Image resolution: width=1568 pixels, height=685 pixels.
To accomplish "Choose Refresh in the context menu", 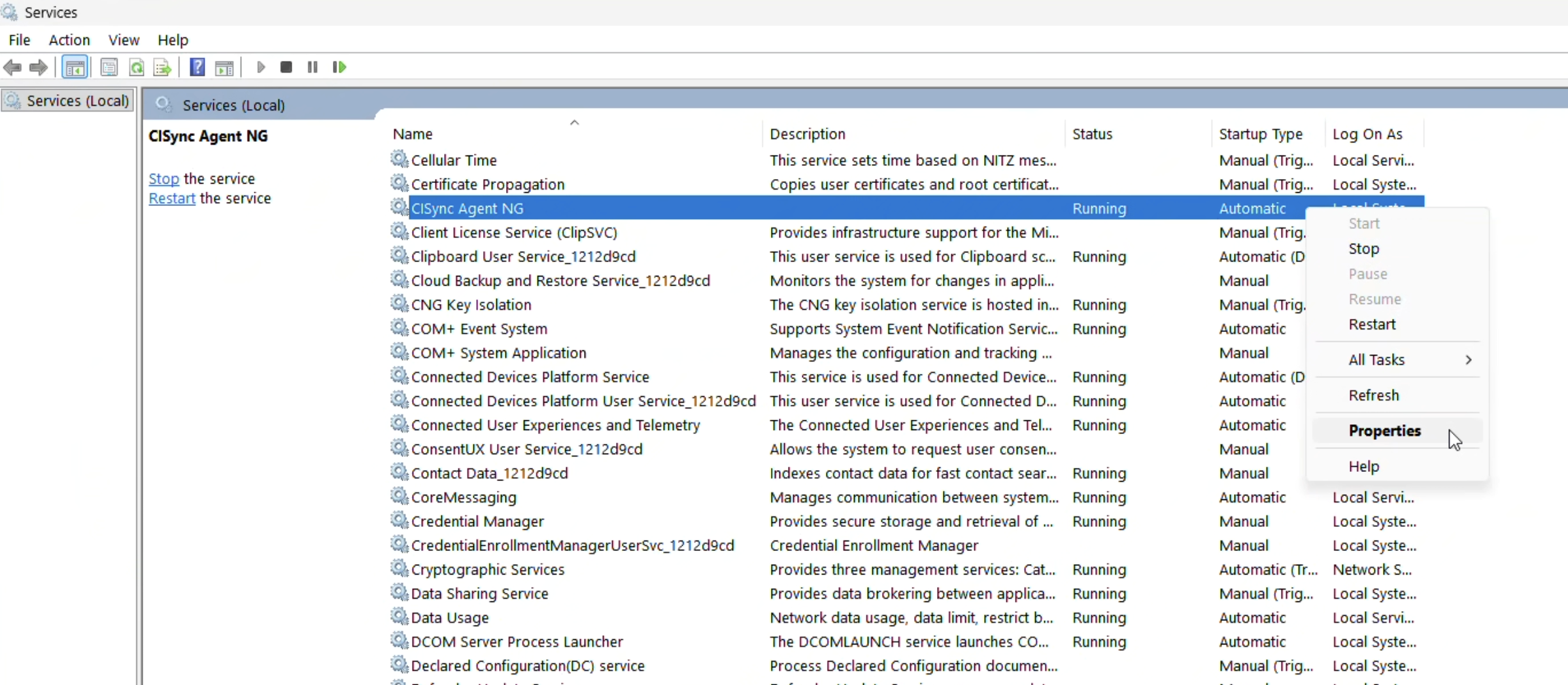I will pyautogui.click(x=1397, y=395).
